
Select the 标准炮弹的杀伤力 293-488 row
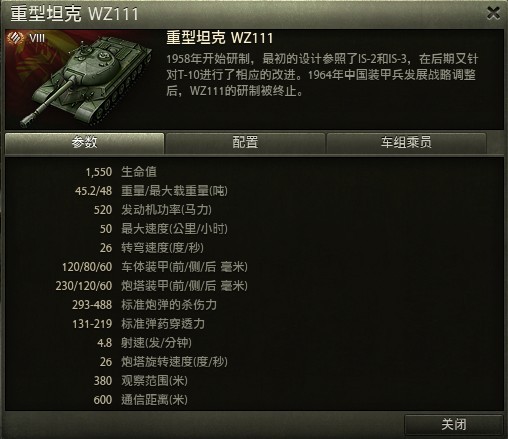click(x=144, y=305)
